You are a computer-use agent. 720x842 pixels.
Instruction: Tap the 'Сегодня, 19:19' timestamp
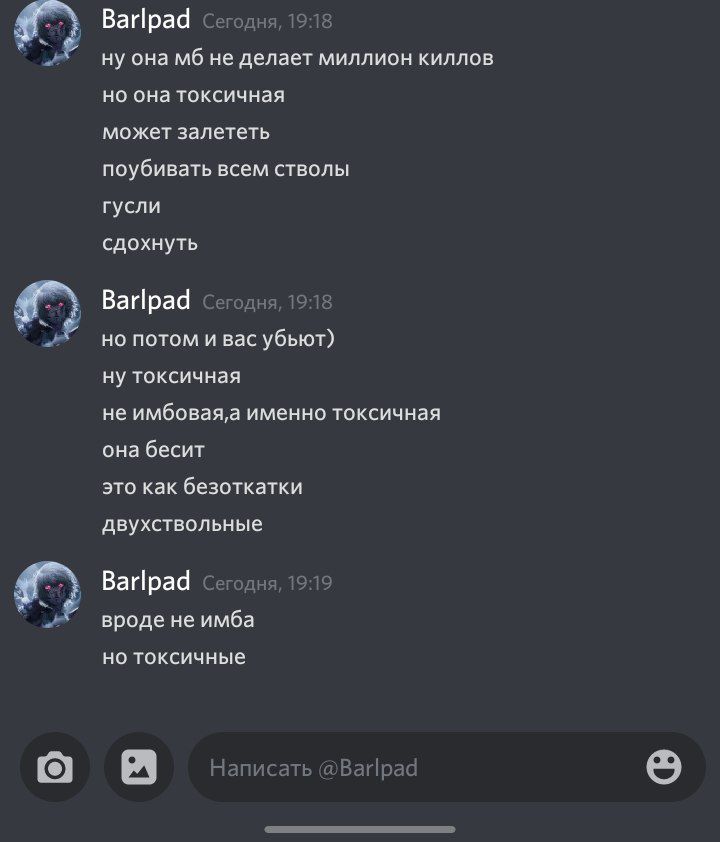(x=267, y=583)
